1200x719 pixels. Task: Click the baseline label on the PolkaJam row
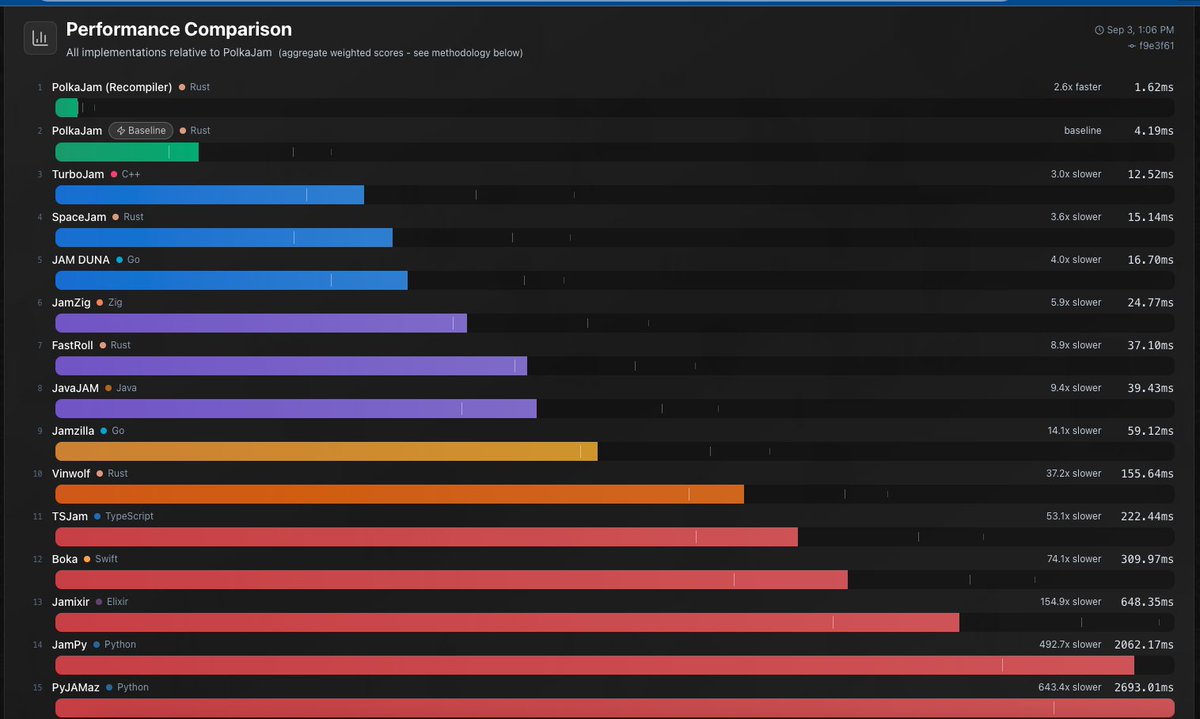click(1084, 130)
